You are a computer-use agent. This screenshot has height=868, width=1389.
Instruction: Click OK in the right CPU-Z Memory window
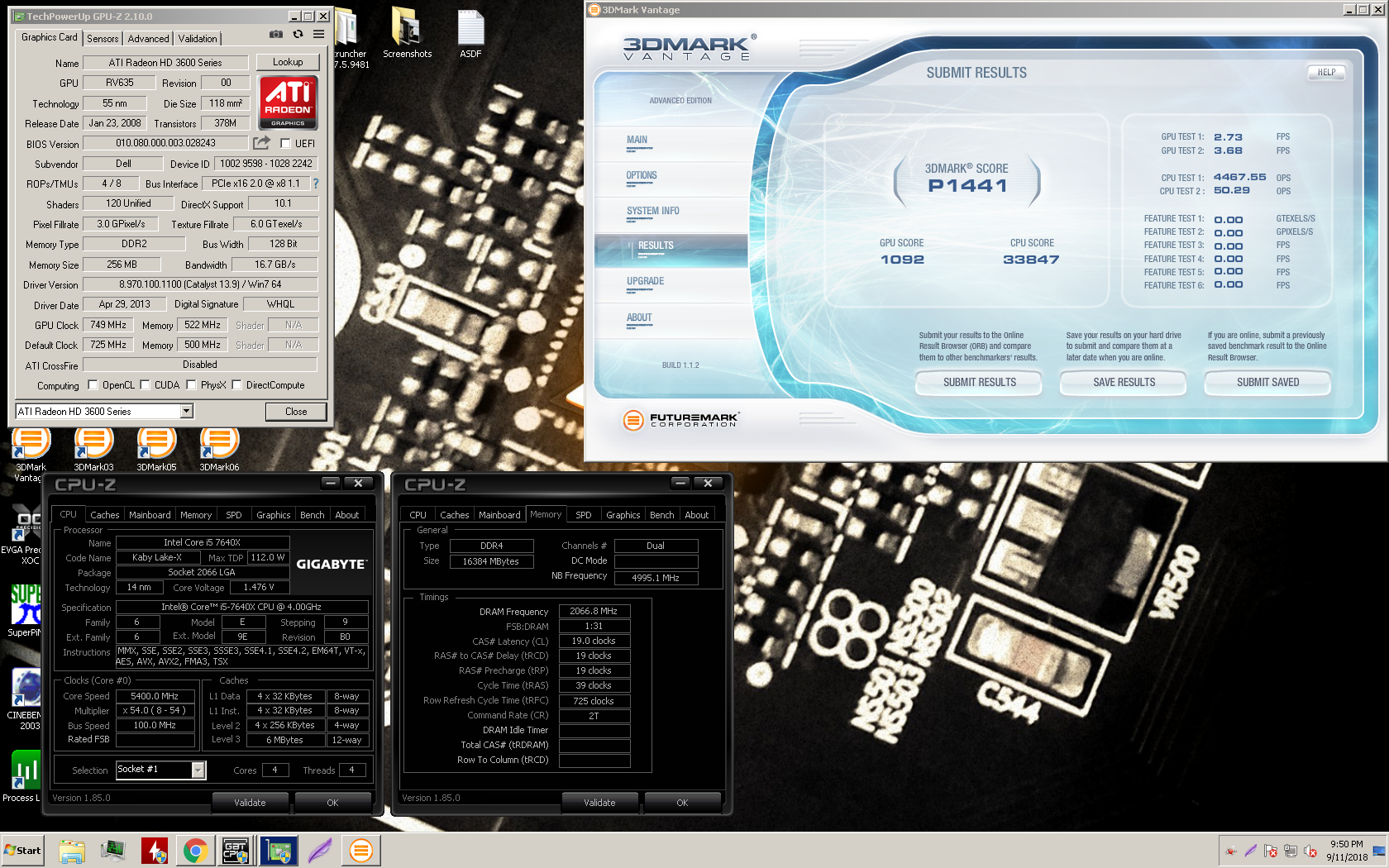[x=682, y=803]
